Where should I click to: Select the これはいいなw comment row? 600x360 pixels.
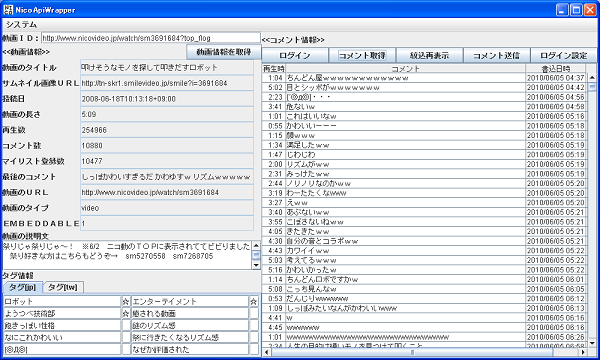(x=424, y=116)
